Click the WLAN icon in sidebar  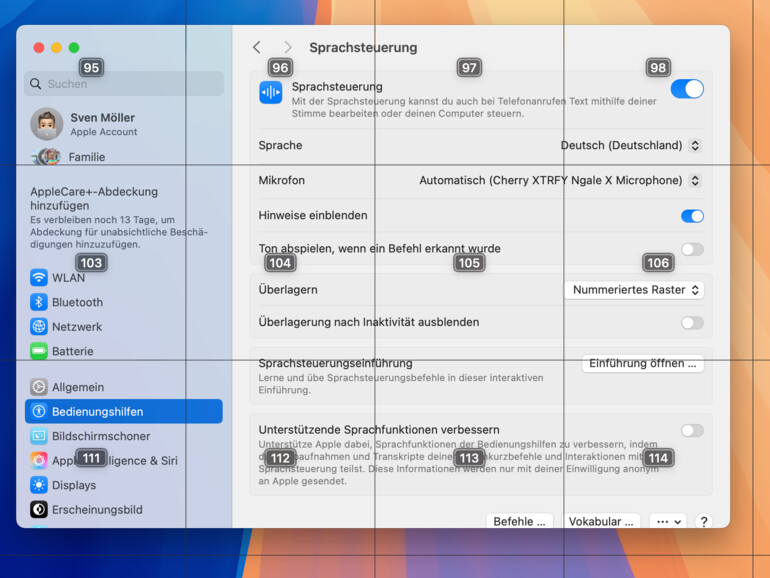coord(39,277)
